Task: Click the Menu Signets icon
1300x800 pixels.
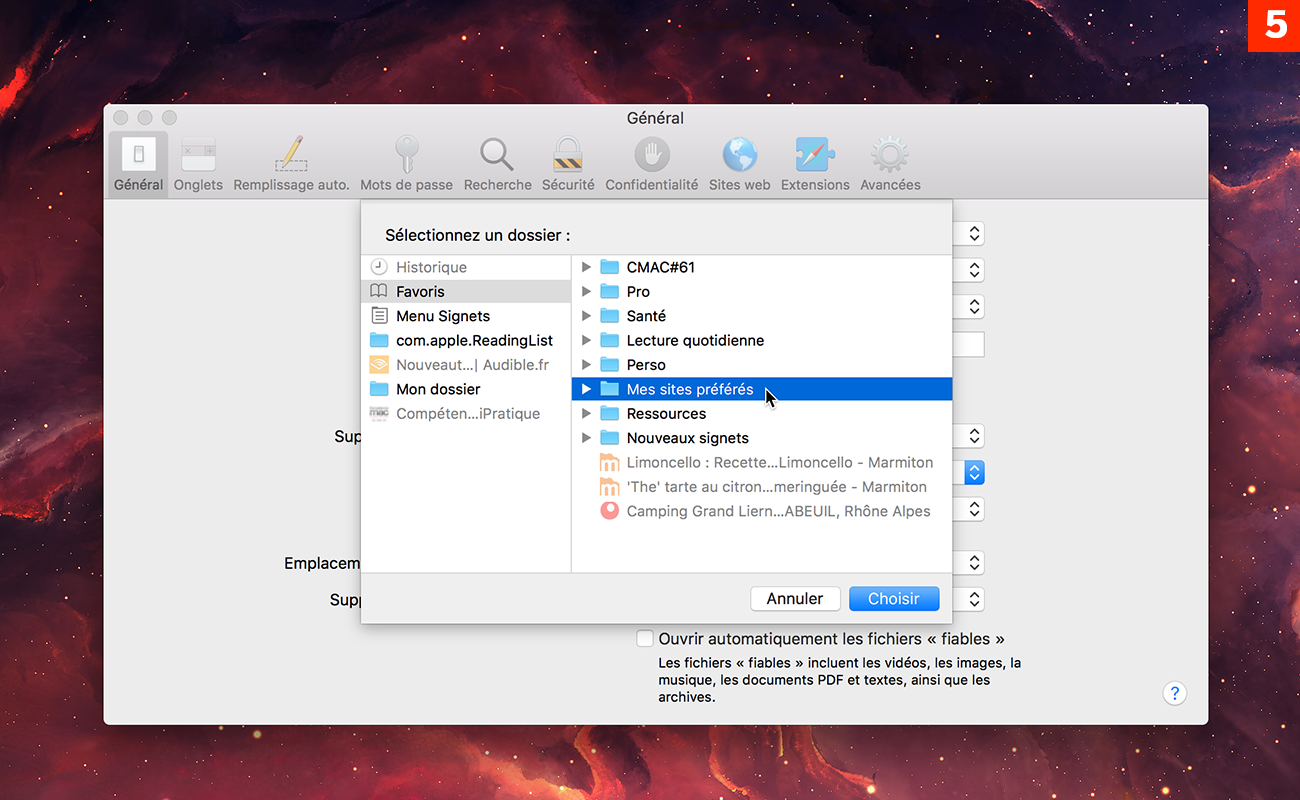Action: coord(379,316)
